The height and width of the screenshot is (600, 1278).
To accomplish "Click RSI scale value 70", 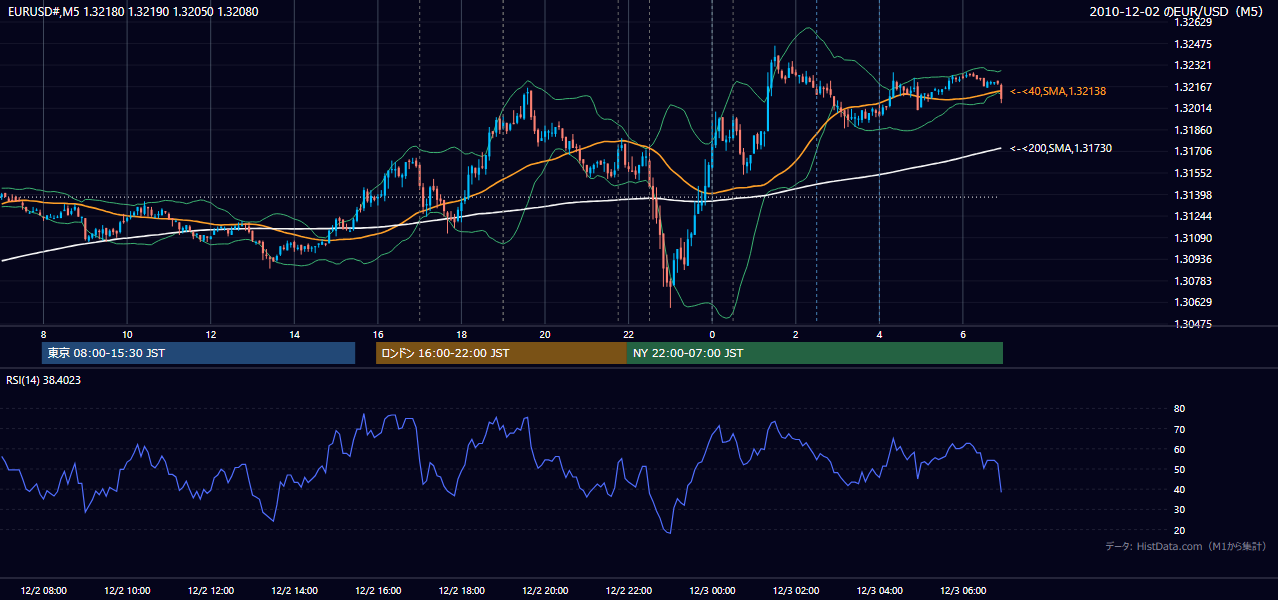I will [1179, 429].
